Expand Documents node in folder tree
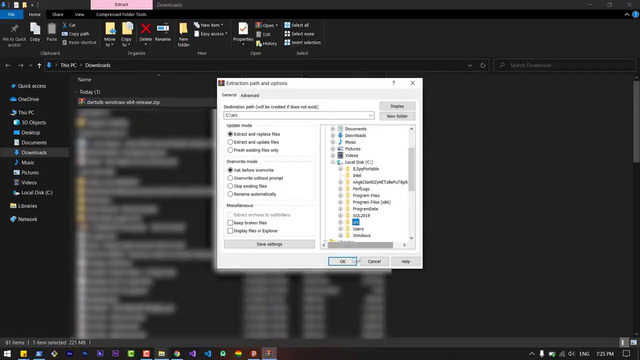Screen dimensions: 640x360 coord(333,129)
